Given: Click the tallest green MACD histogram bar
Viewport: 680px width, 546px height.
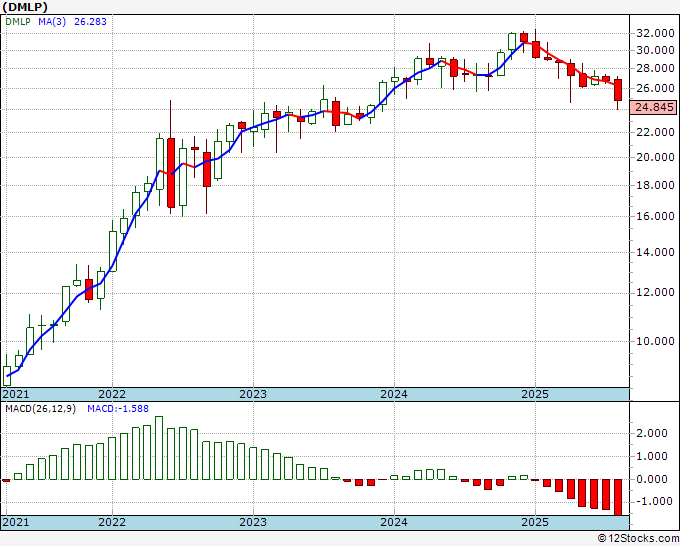Looking at the screenshot, I should pos(159,448).
